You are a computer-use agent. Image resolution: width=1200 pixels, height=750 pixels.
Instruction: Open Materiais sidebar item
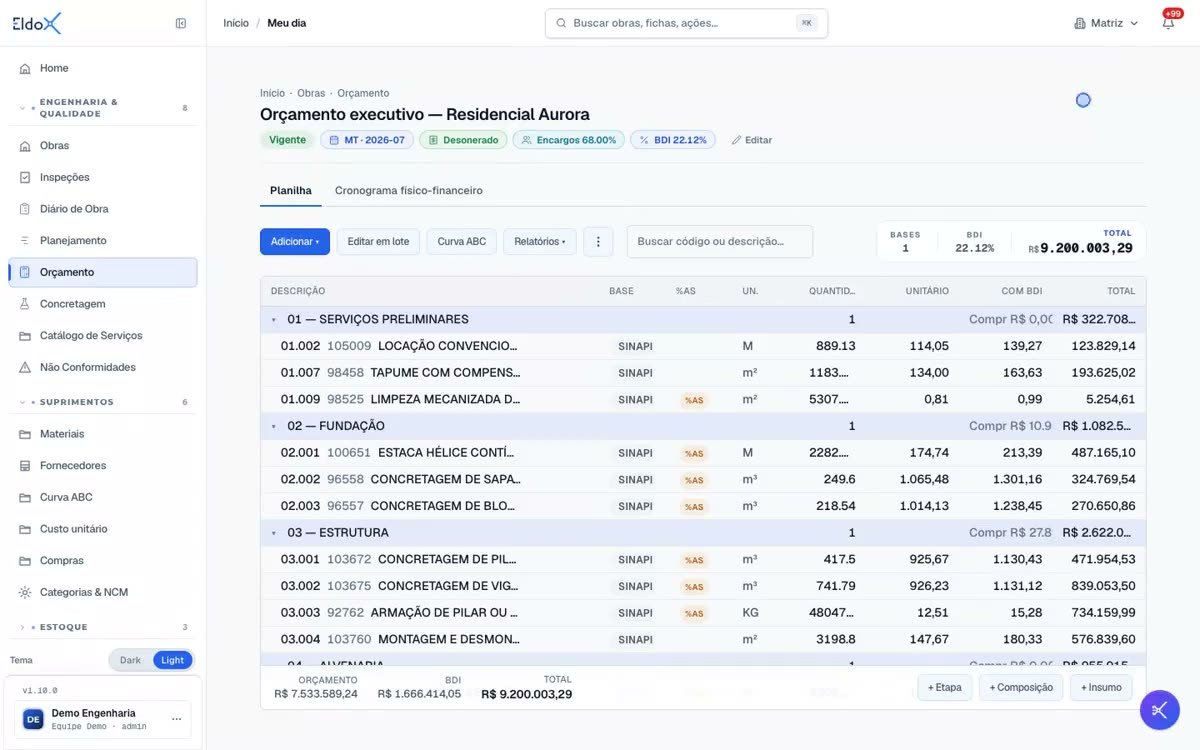pos(103,434)
